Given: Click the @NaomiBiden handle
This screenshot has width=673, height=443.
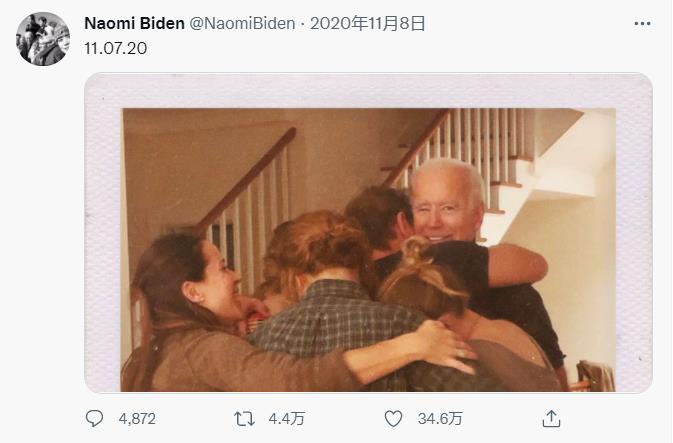Looking at the screenshot, I should coord(242,23).
